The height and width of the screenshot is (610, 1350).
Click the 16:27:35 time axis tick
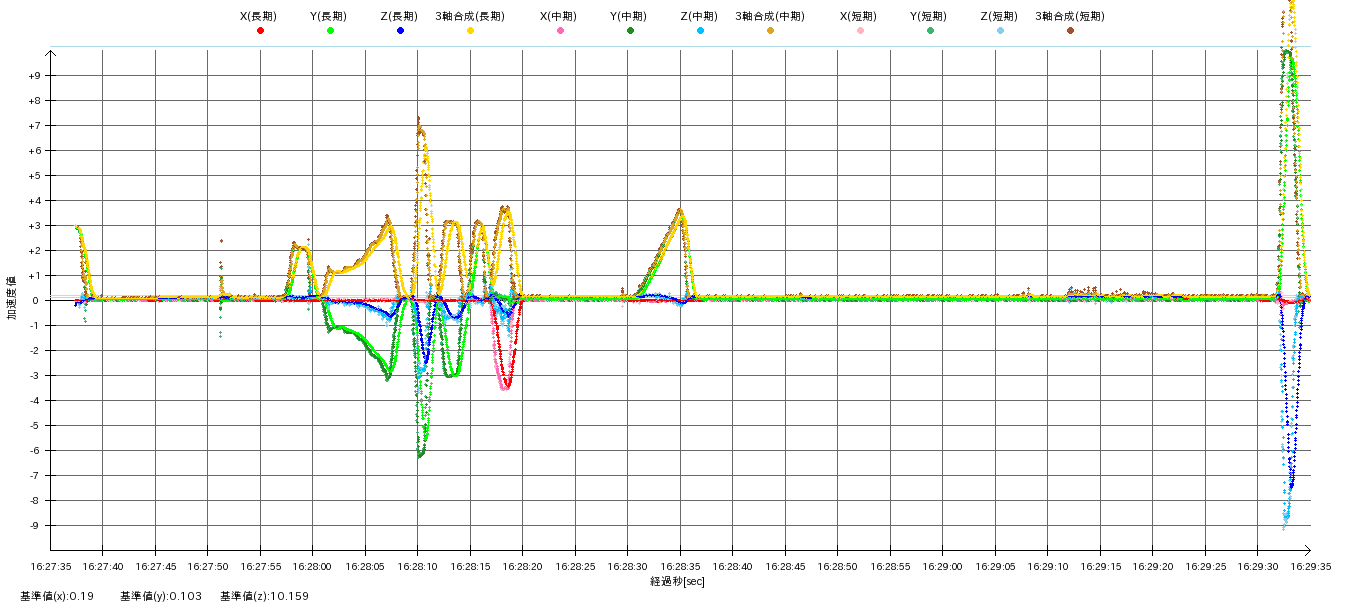pos(50,565)
